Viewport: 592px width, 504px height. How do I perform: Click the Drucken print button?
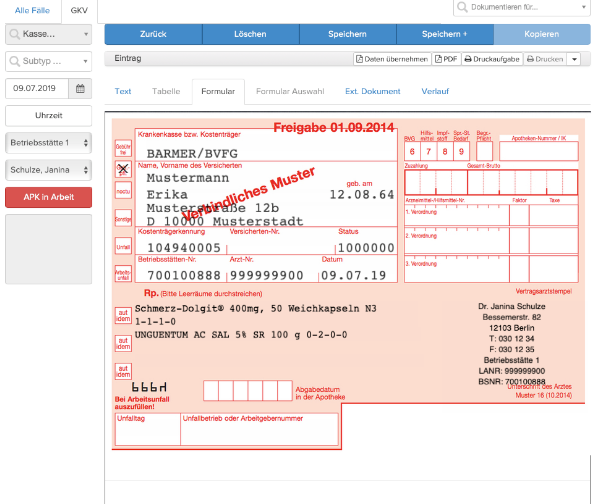pyautogui.click(x=545, y=59)
